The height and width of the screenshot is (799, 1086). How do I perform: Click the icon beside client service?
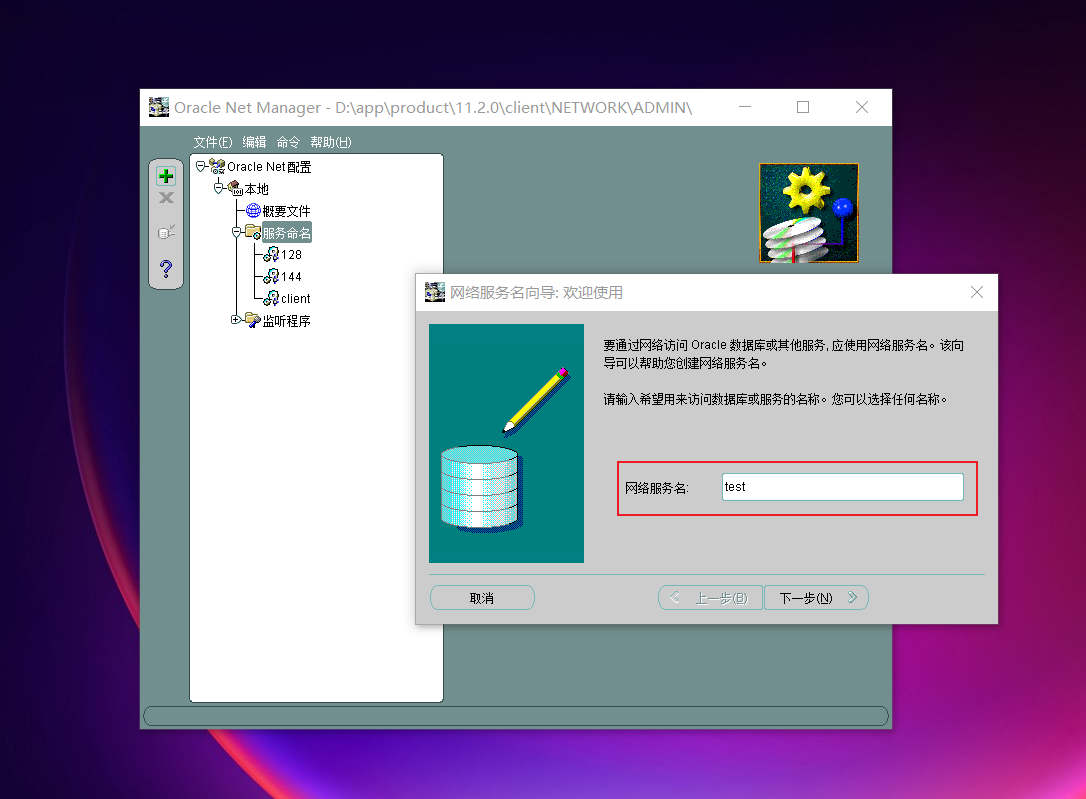(271, 298)
